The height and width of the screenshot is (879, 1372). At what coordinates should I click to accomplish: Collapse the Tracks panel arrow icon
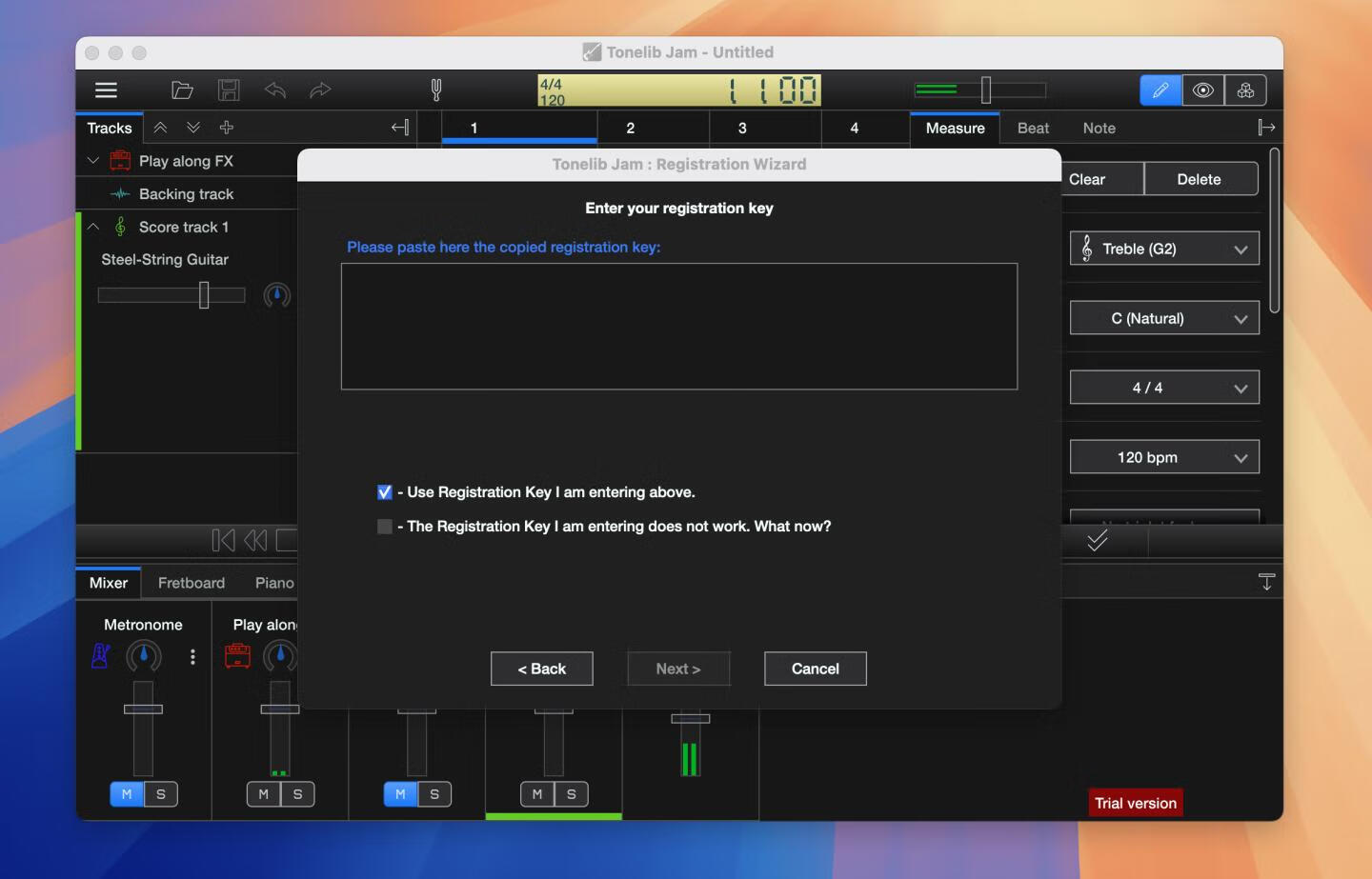pyautogui.click(x=400, y=128)
